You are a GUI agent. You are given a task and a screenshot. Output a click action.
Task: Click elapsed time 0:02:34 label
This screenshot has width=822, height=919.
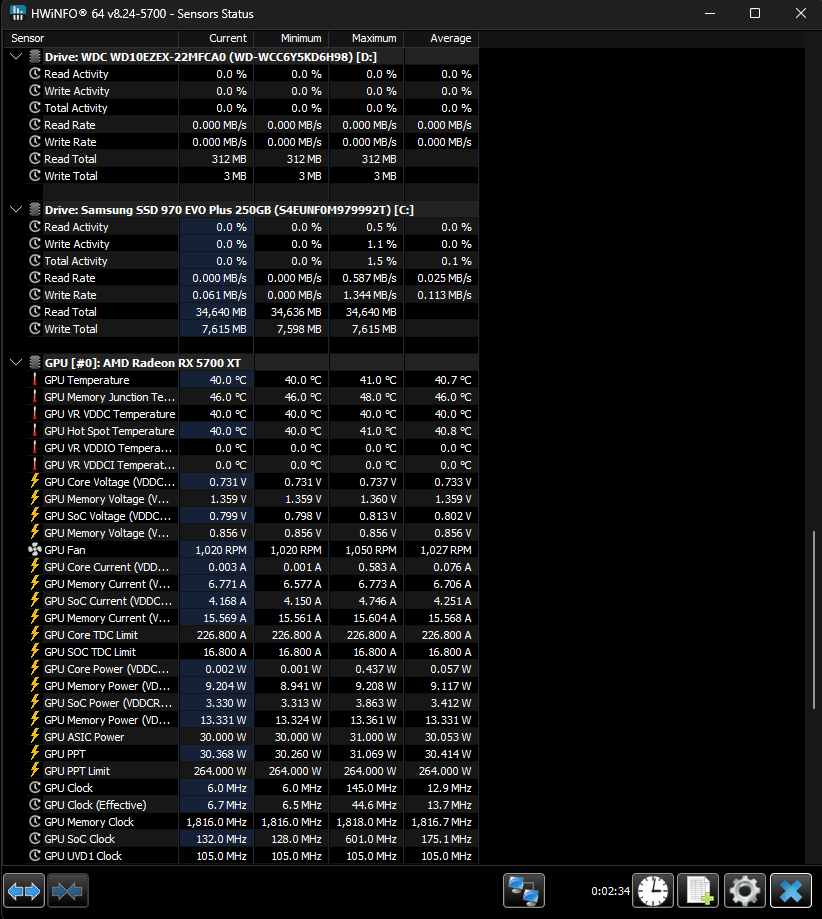(610, 891)
